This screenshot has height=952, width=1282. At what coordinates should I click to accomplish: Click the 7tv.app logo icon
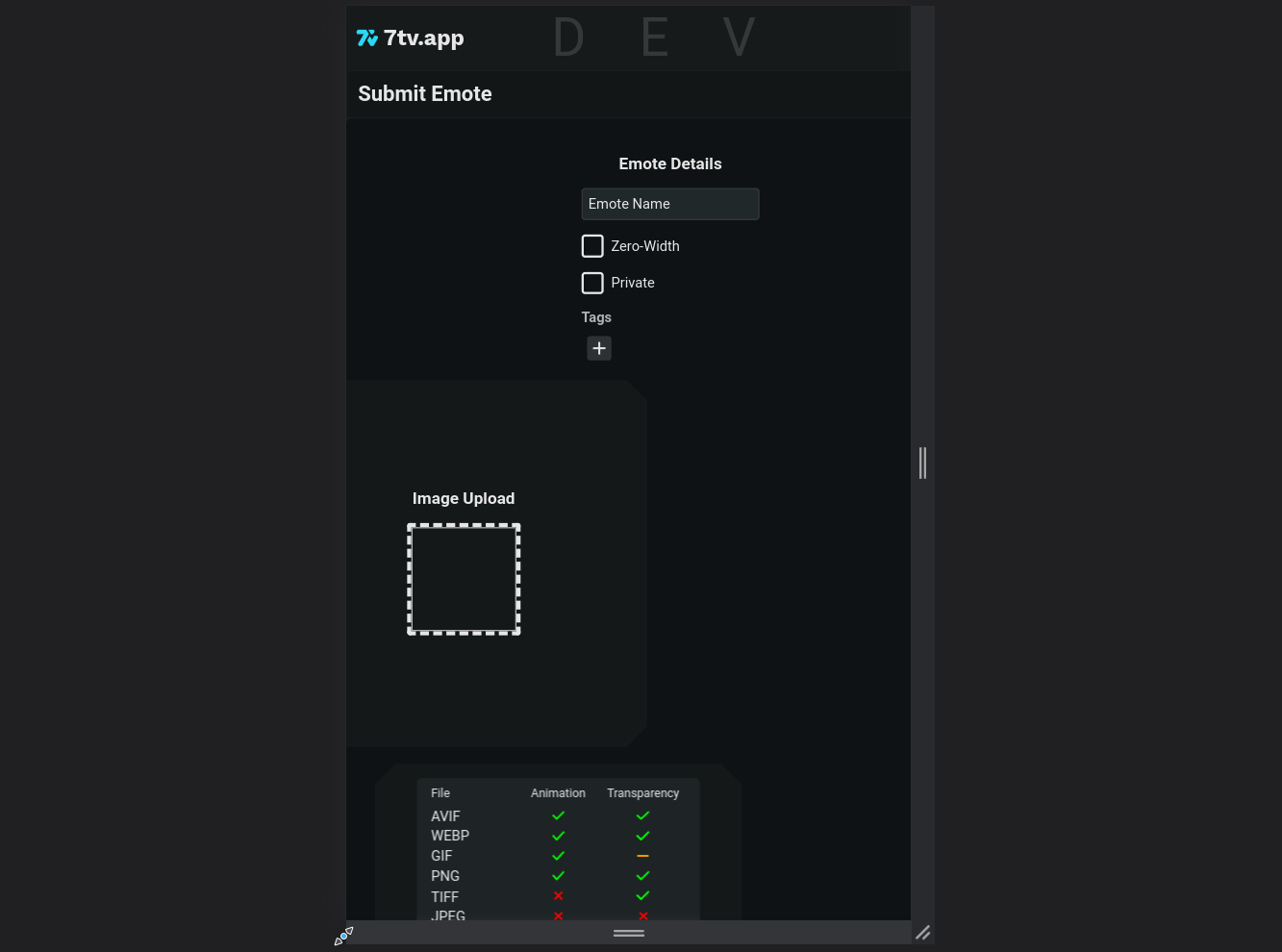(366, 38)
